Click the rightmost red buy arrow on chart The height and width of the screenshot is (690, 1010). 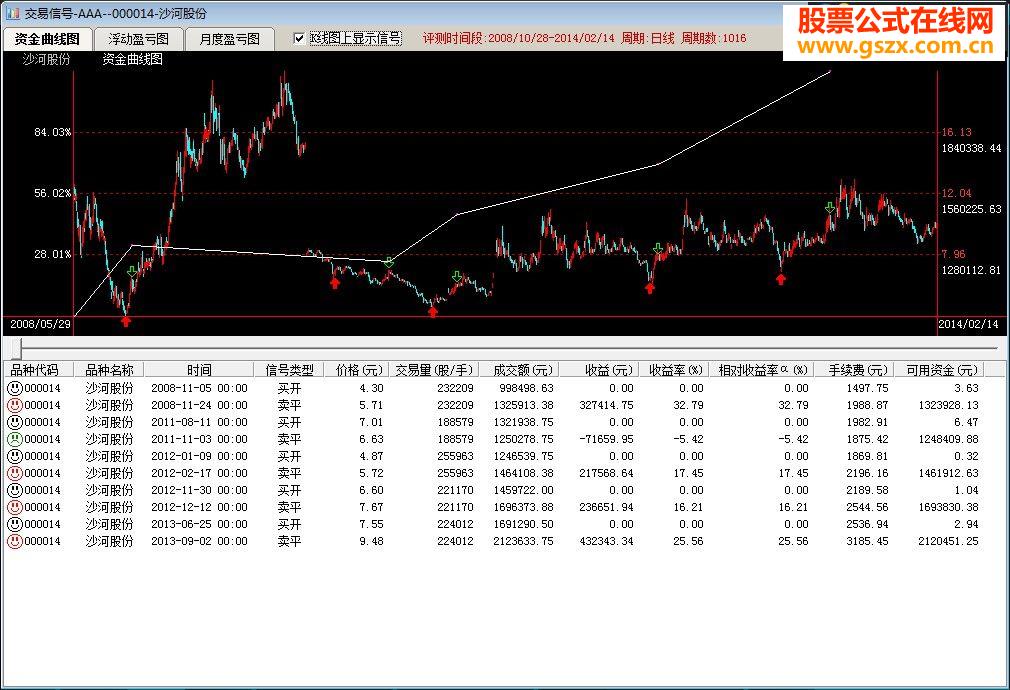tap(781, 279)
